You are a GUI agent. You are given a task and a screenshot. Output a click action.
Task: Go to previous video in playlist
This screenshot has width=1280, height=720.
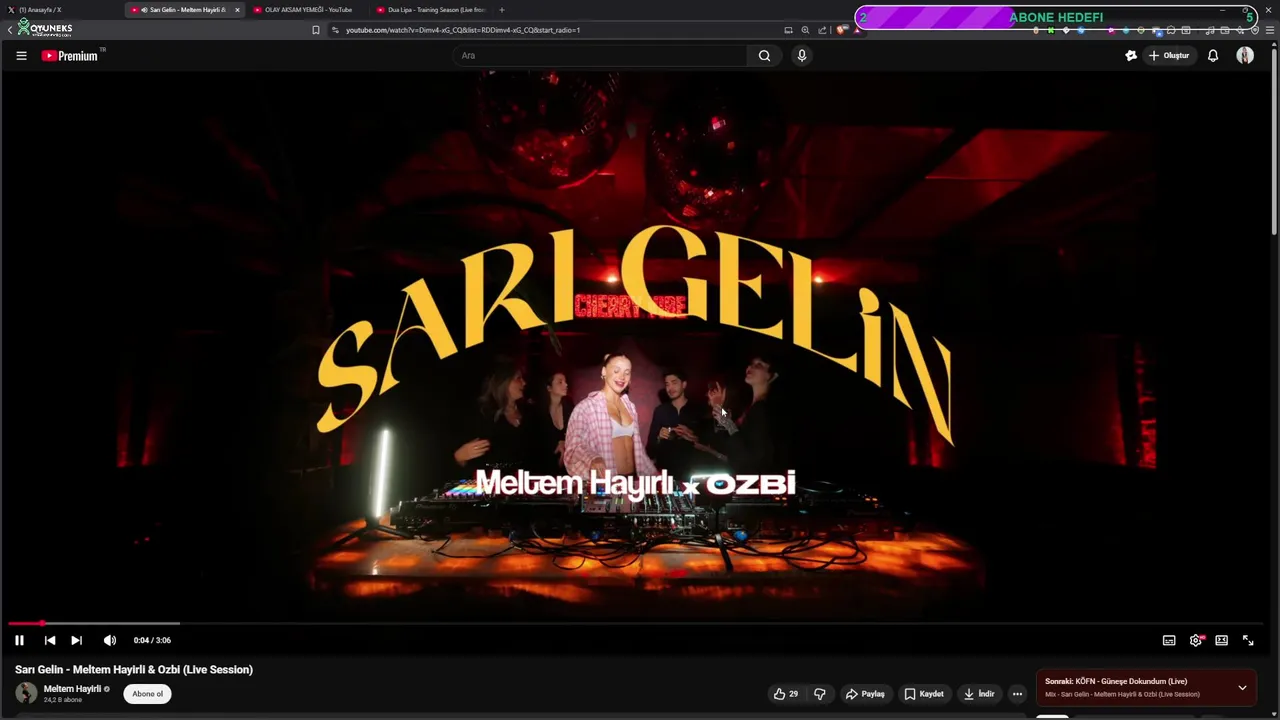click(50, 640)
